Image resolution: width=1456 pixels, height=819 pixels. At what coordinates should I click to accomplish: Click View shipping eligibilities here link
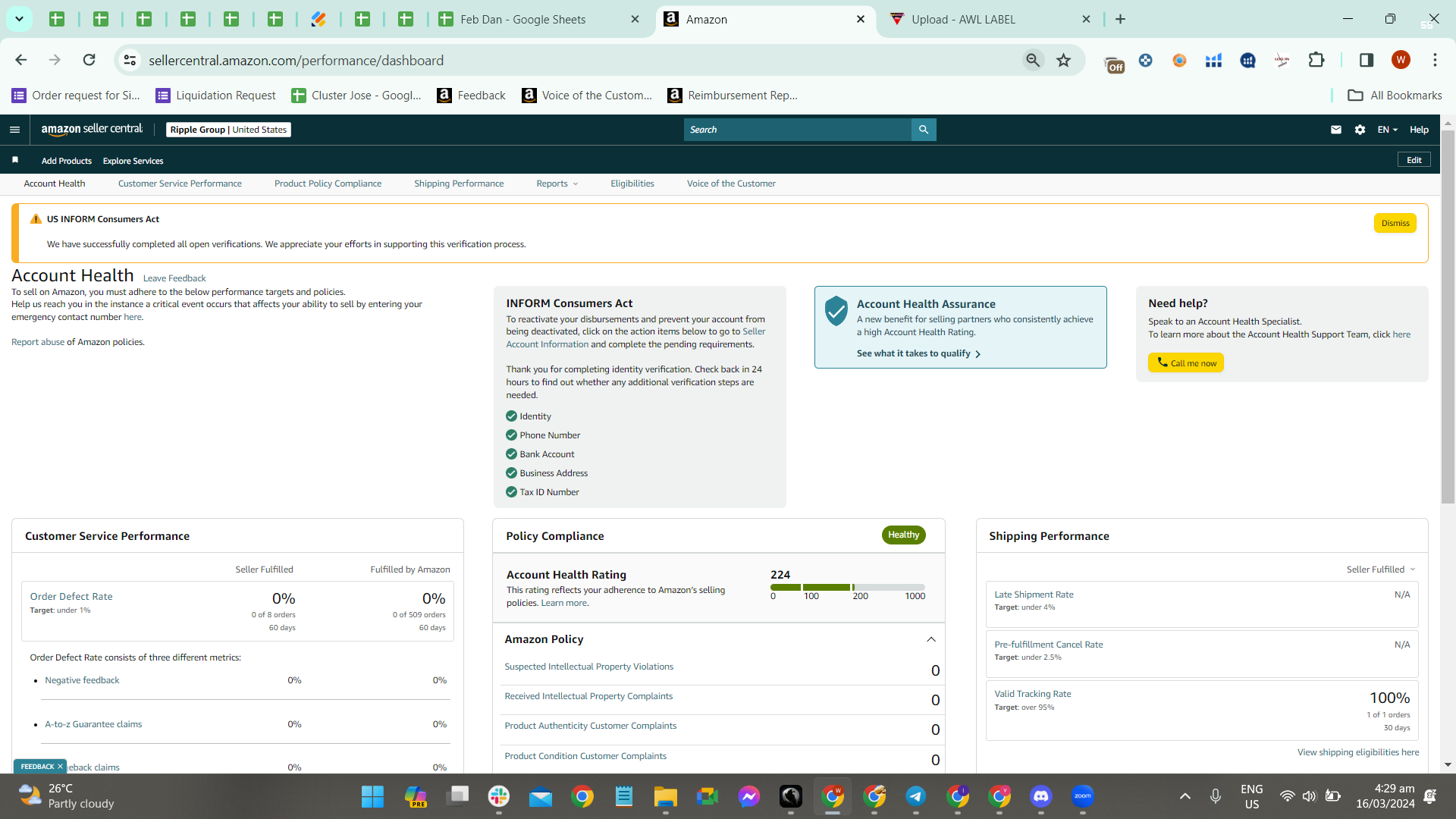(1358, 752)
